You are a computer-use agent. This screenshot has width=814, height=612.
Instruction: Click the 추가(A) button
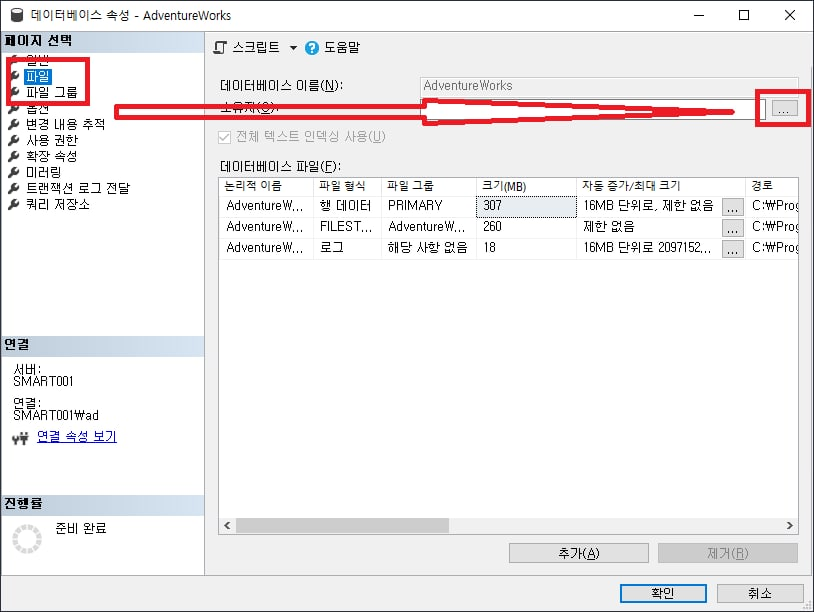579,553
